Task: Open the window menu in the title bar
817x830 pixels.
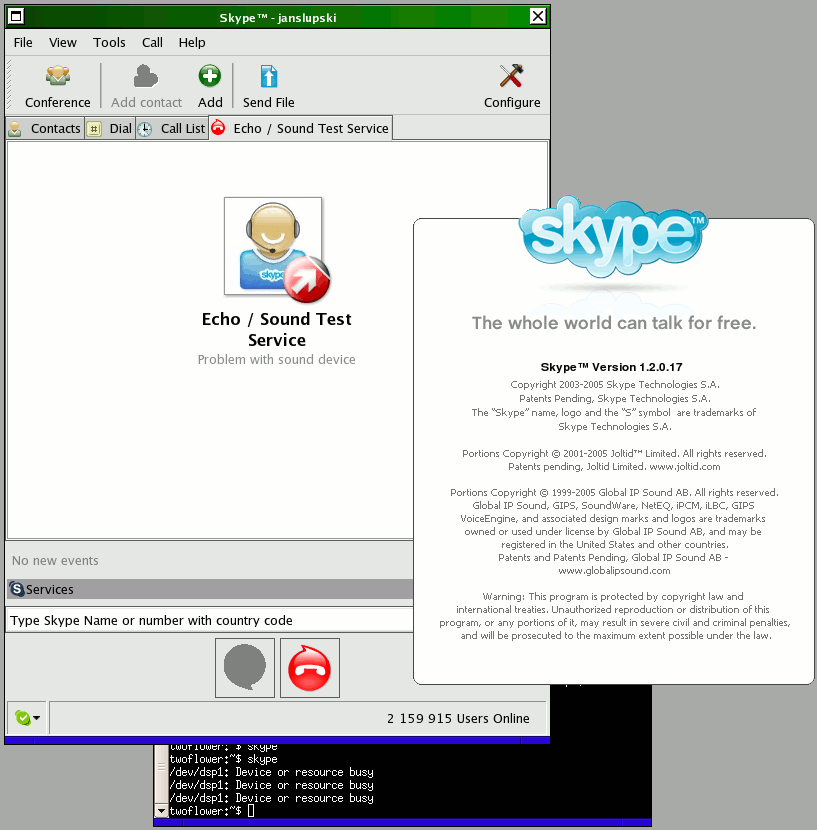Action: pos(17,15)
